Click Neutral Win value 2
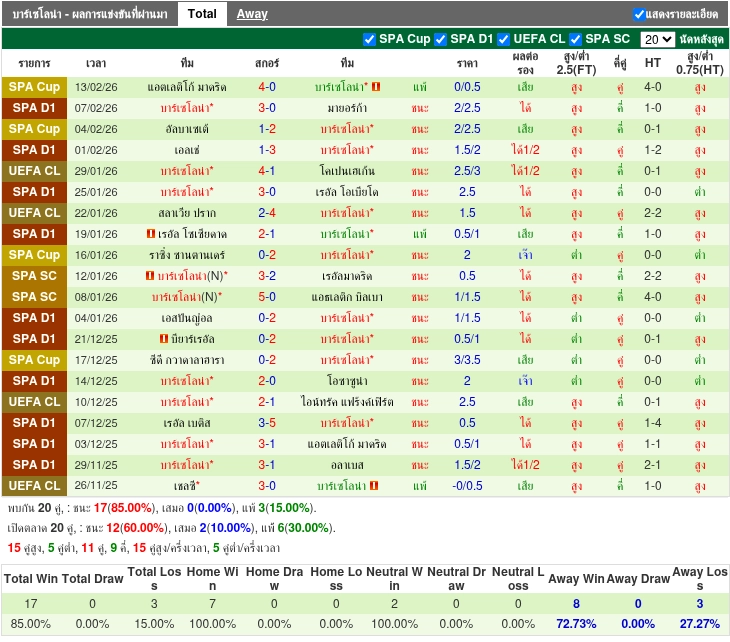730x642 pixels. [394, 604]
